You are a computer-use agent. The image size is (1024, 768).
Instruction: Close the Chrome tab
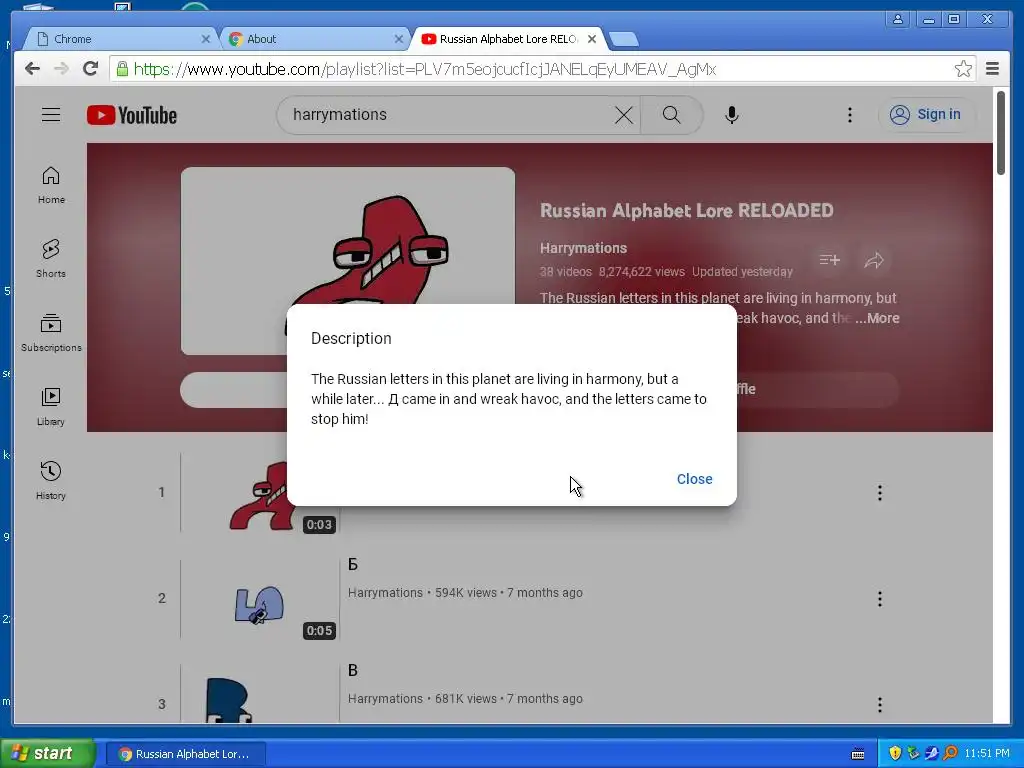(205, 39)
